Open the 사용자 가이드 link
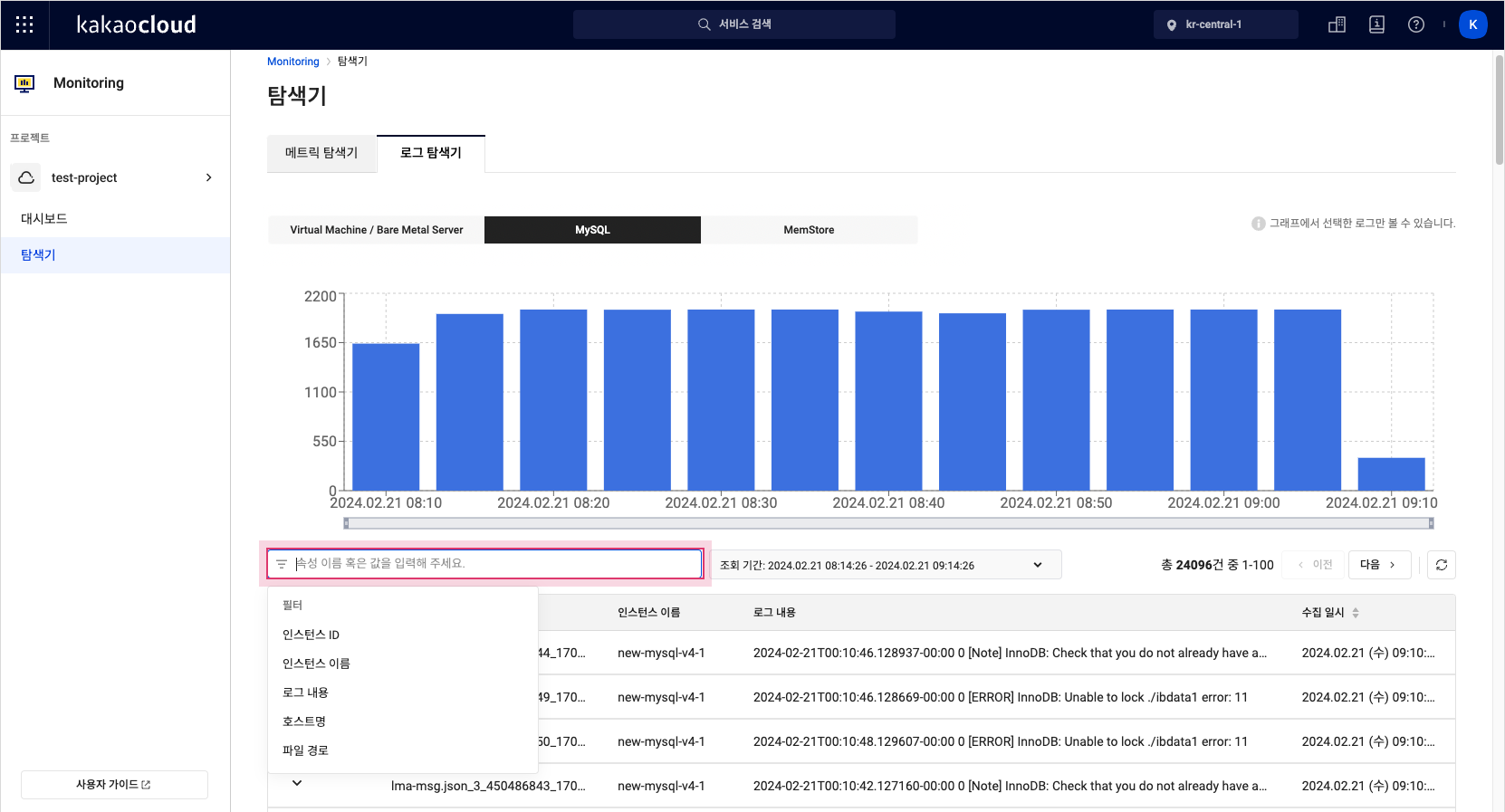This screenshot has width=1505, height=812. 114,785
